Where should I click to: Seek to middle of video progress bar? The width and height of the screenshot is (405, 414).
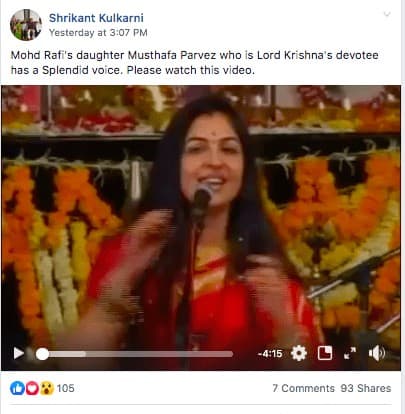134,354
